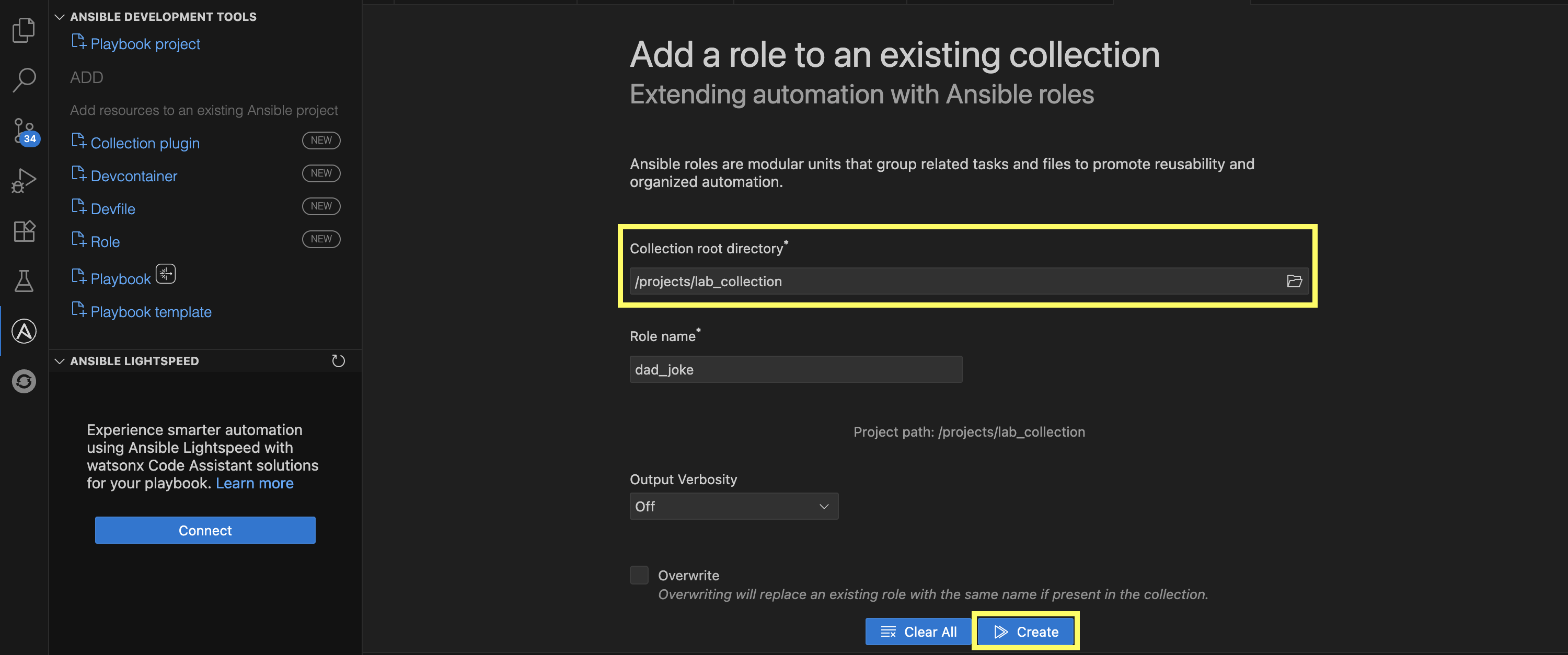
Task: Click the Ansible logo in activity bar
Action: (24, 332)
